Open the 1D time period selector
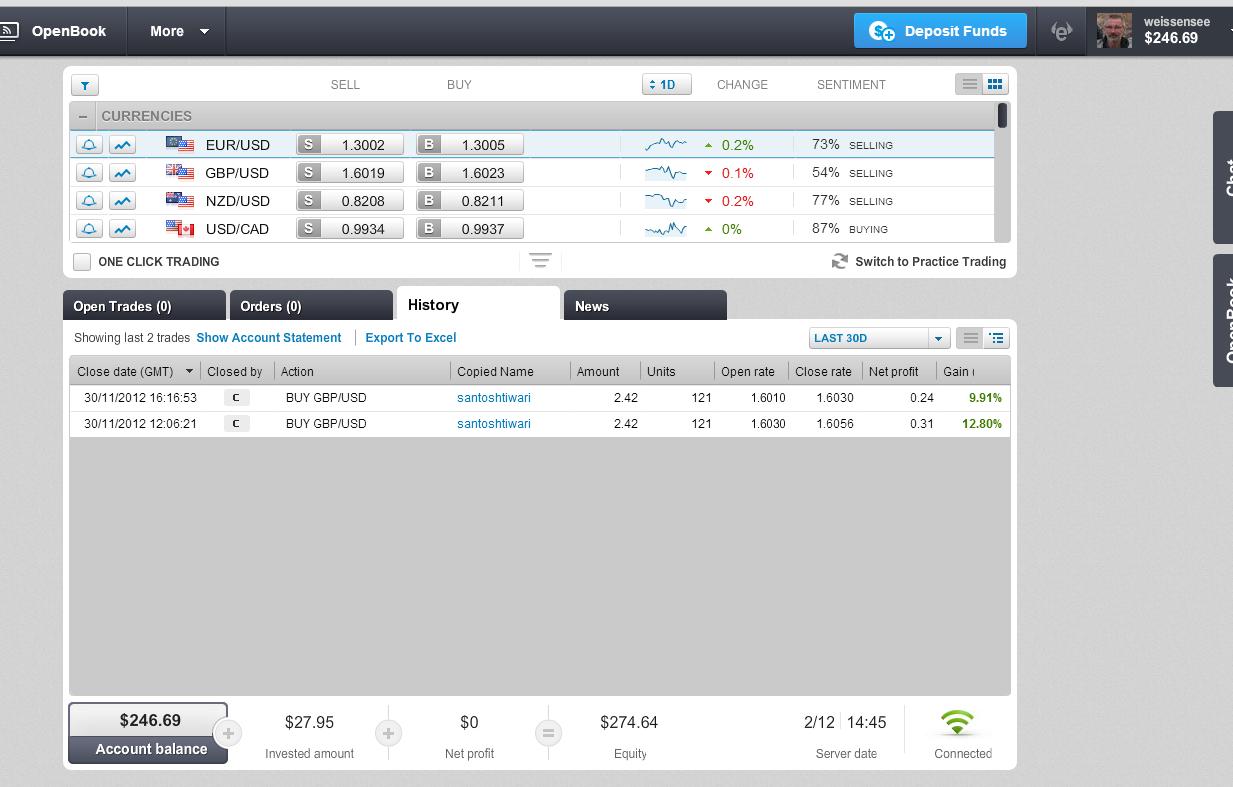 pos(666,85)
